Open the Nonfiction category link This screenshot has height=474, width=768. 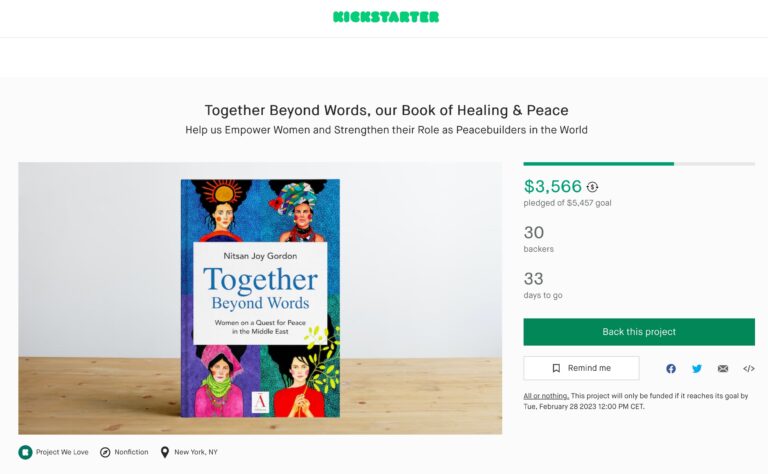[131, 452]
